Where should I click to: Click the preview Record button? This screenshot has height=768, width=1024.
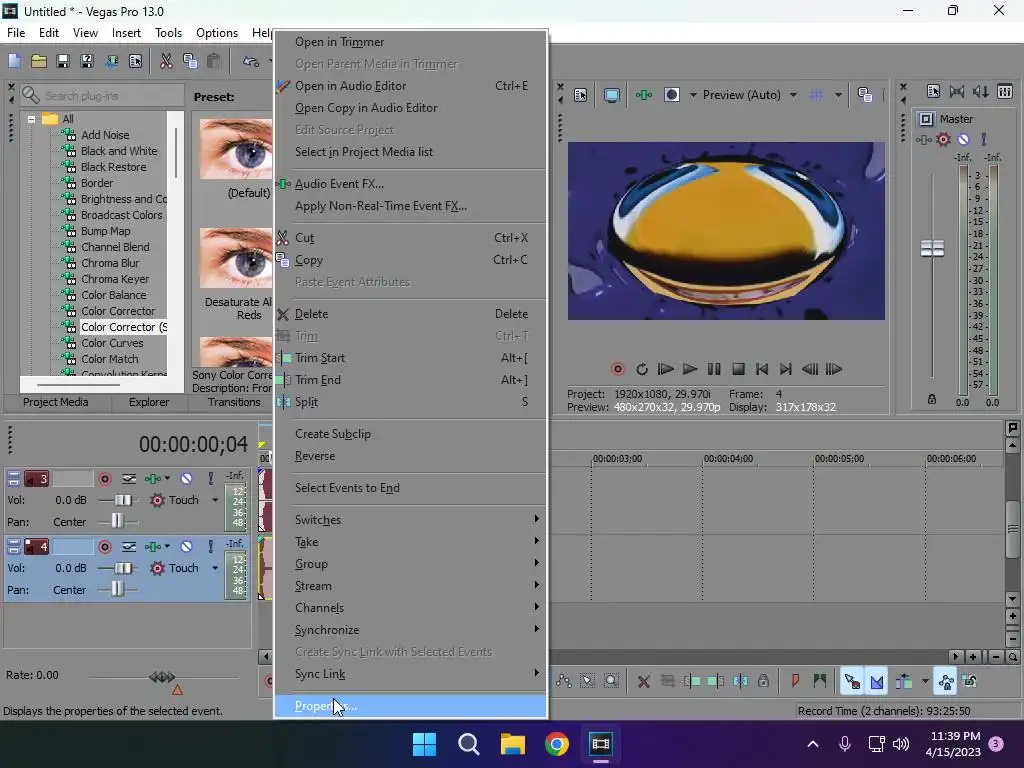[617, 370]
